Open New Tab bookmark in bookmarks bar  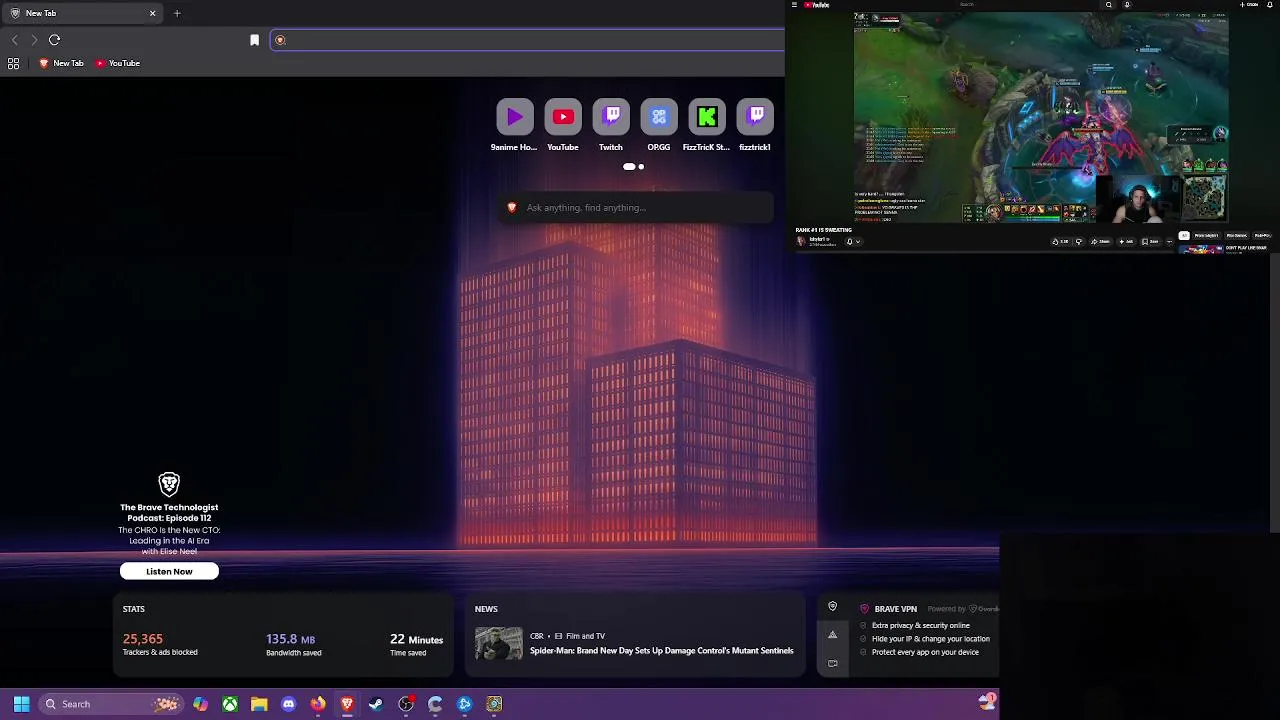click(x=61, y=63)
